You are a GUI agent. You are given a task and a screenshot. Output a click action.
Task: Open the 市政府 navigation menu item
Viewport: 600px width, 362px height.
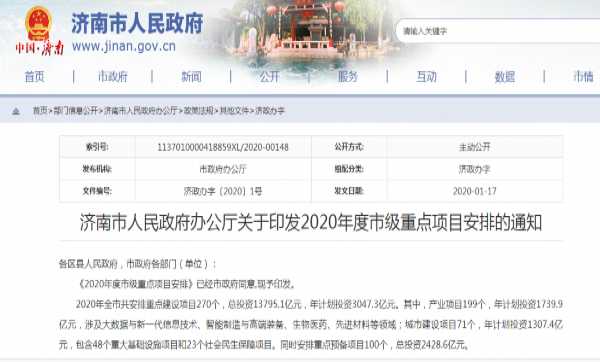[113, 77]
